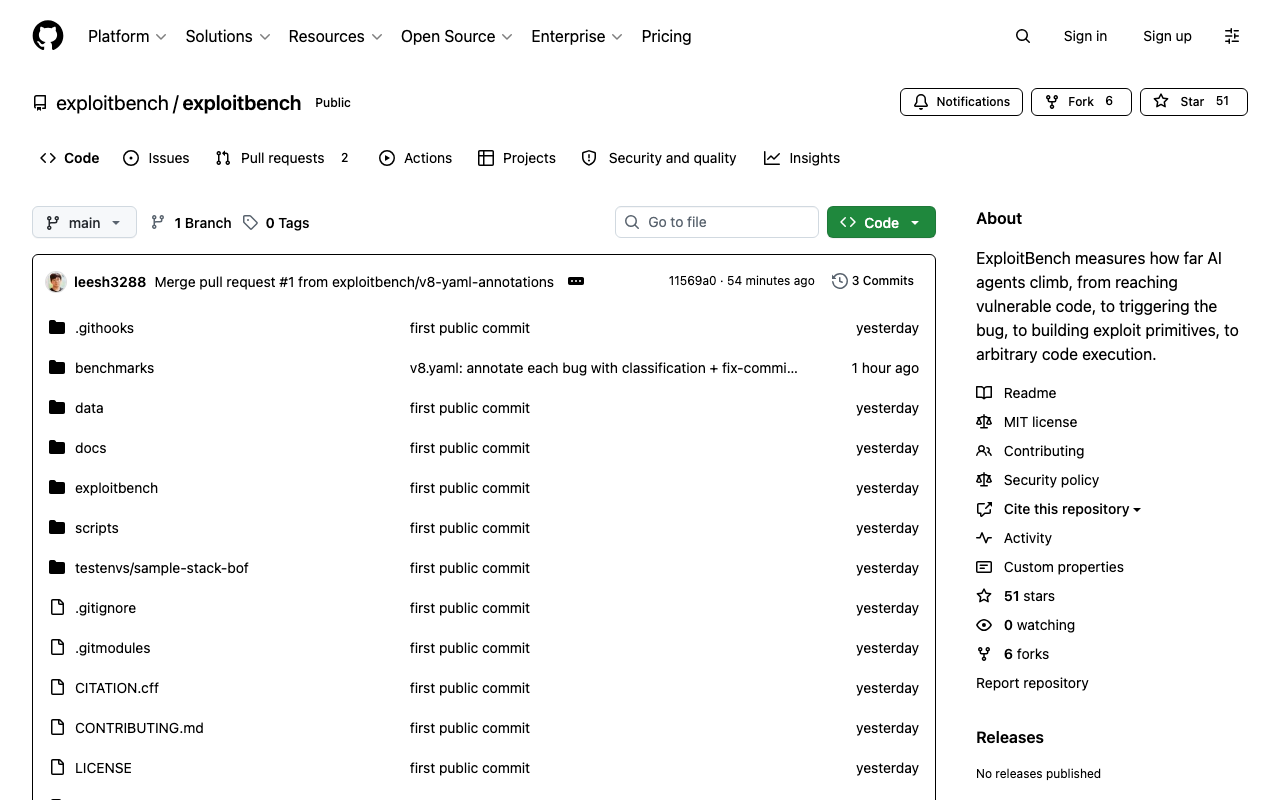Click the fork icon beside 6 forks

(984, 654)
